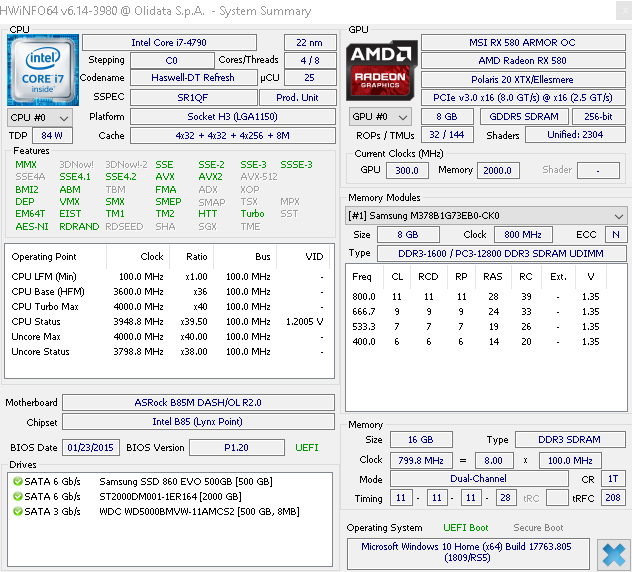This screenshot has width=632, height=572.
Task: Click the green UEFI label beside BIOS version
Action: pyautogui.click(x=307, y=447)
